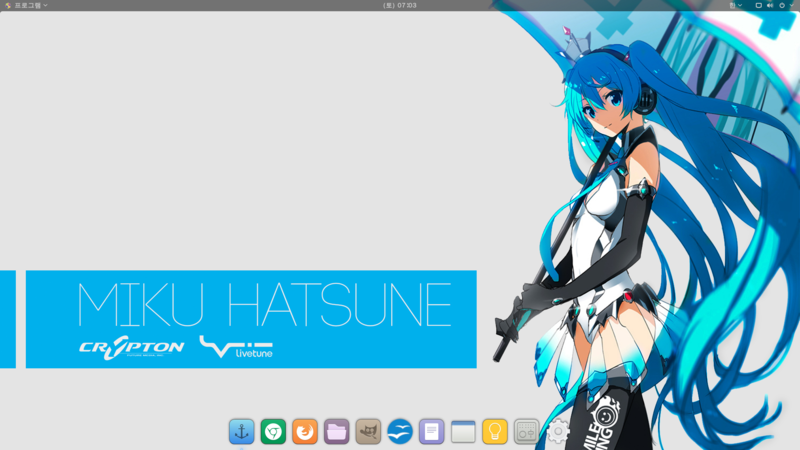Click the volume speaker icon

pos(770,5)
